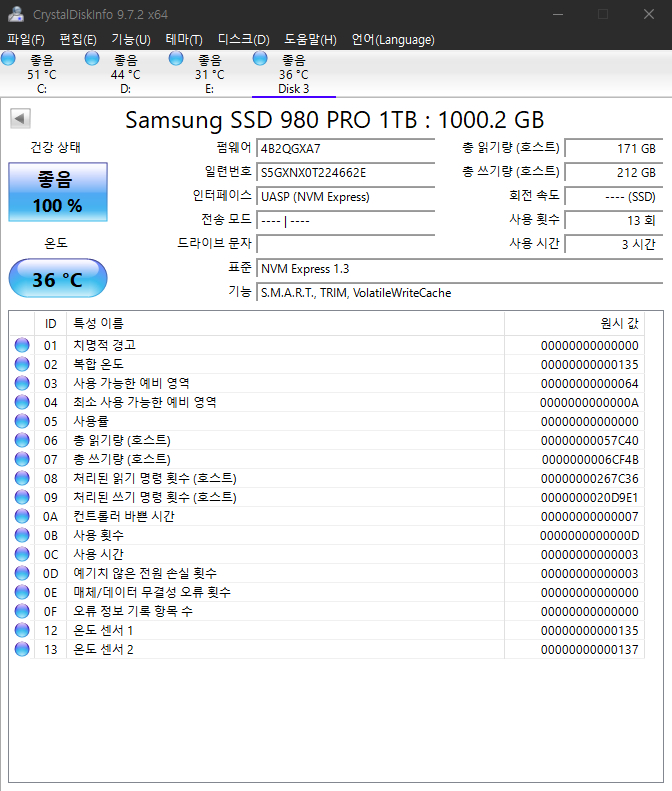The width and height of the screenshot is (672, 791).
Task: Click the power on hours value 3 시간
Action: pos(613,244)
